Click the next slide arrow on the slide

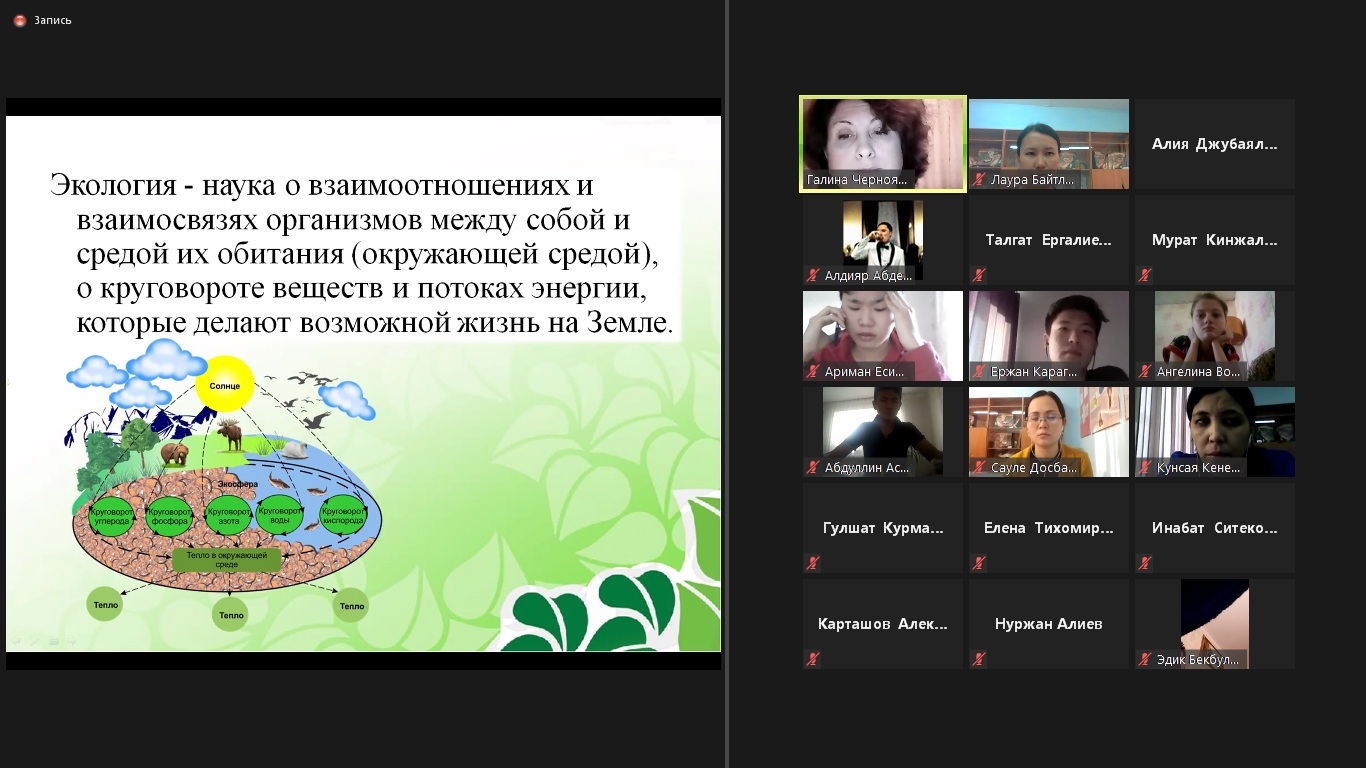pyautogui.click(x=71, y=640)
